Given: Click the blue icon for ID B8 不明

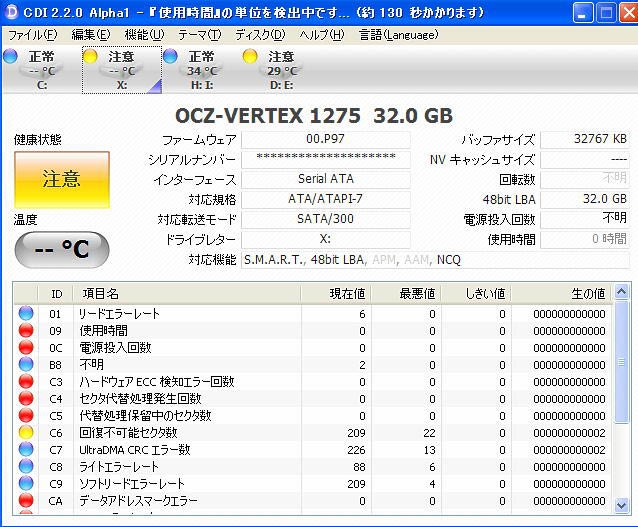Looking at the screenshot, I should [26, 364].
